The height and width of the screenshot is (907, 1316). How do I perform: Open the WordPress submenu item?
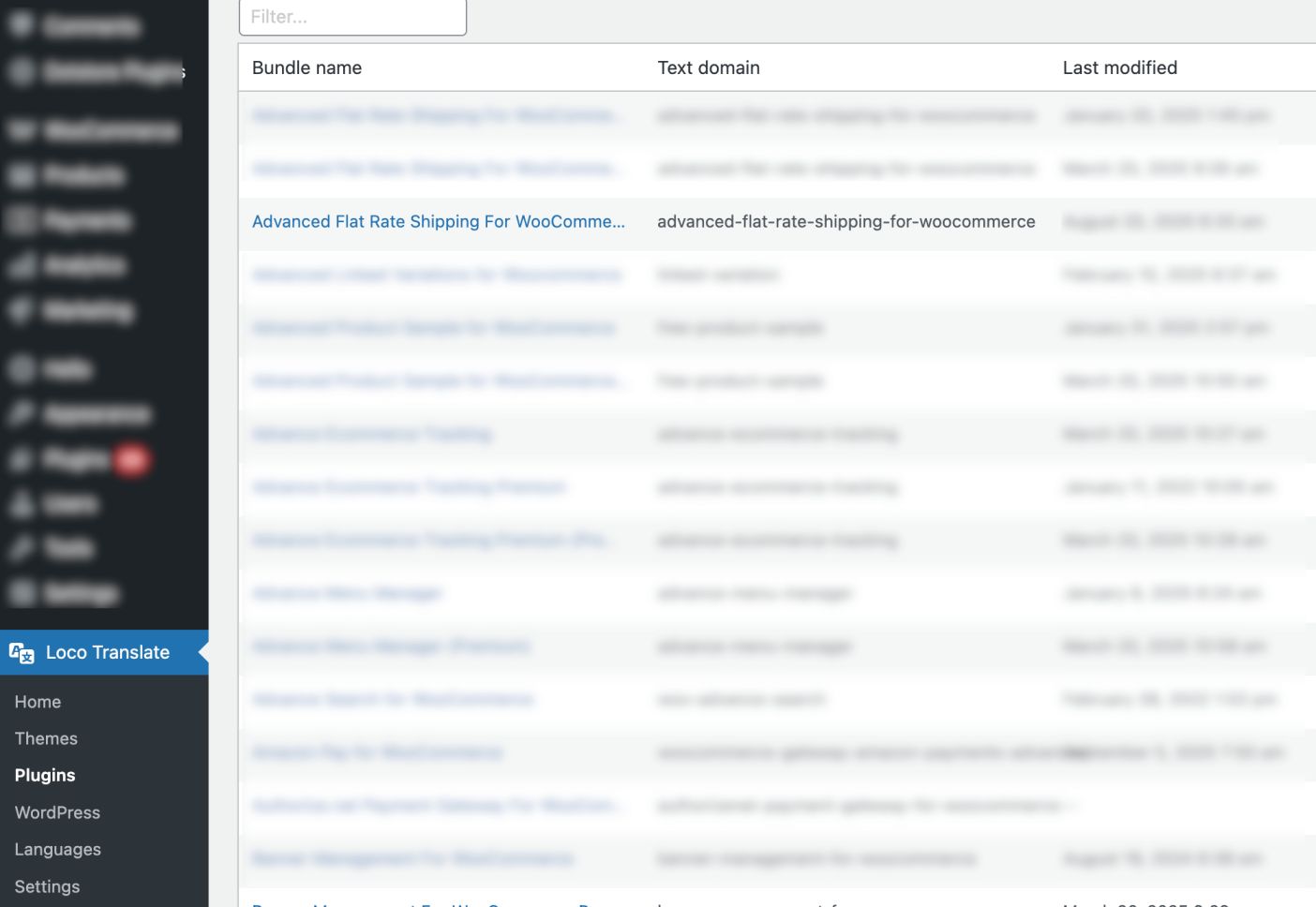tap(57, 812)
